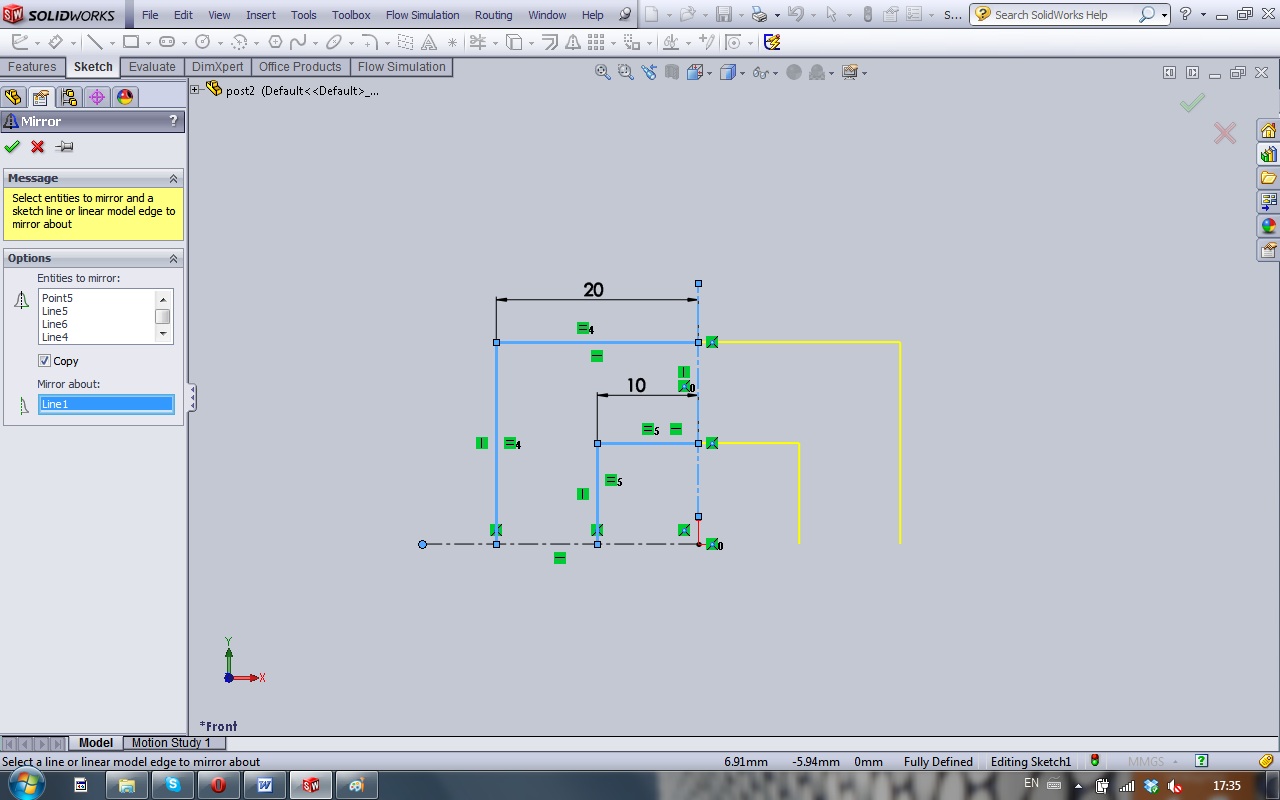Pin the Mirror property panel

point(65,147)
